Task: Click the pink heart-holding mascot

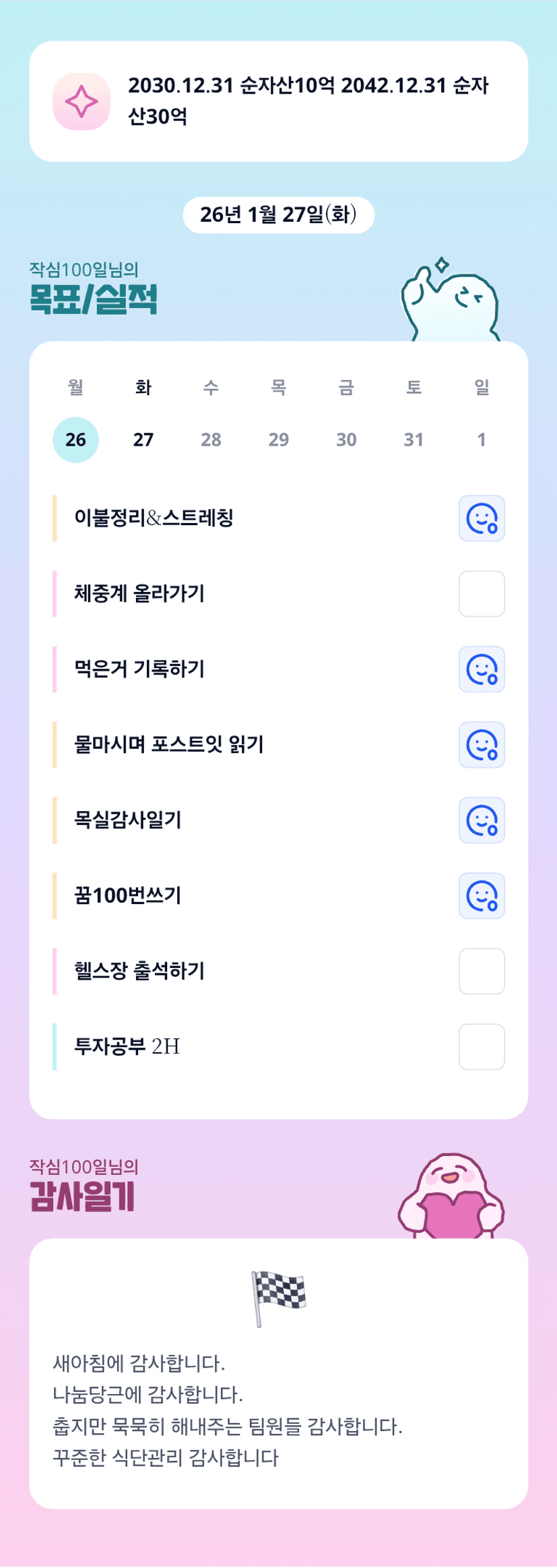Action: pos(451,1197)
